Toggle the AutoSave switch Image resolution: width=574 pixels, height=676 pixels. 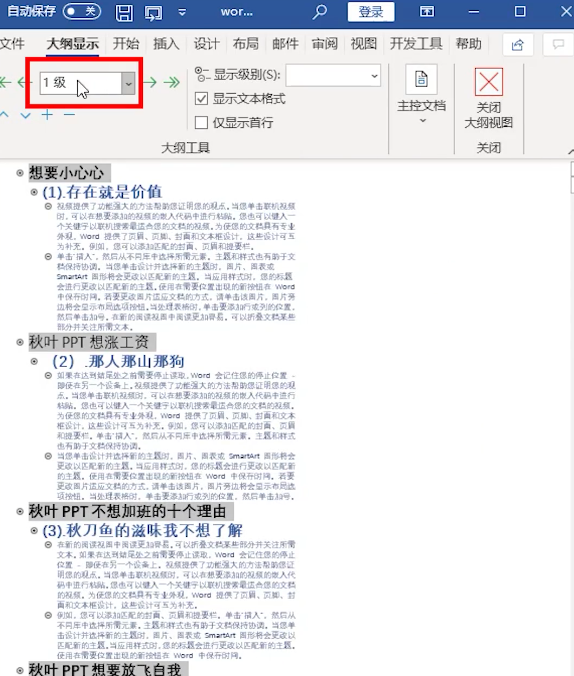(x=82, y=11)
